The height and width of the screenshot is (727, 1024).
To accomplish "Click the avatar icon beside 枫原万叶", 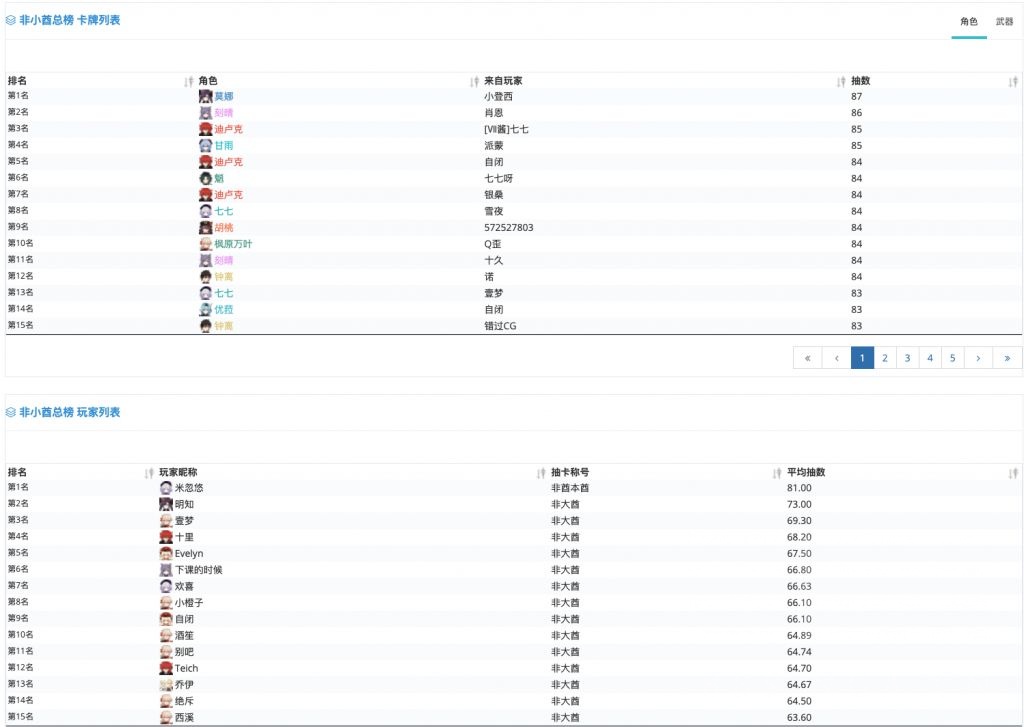I will tap(205, 244).
